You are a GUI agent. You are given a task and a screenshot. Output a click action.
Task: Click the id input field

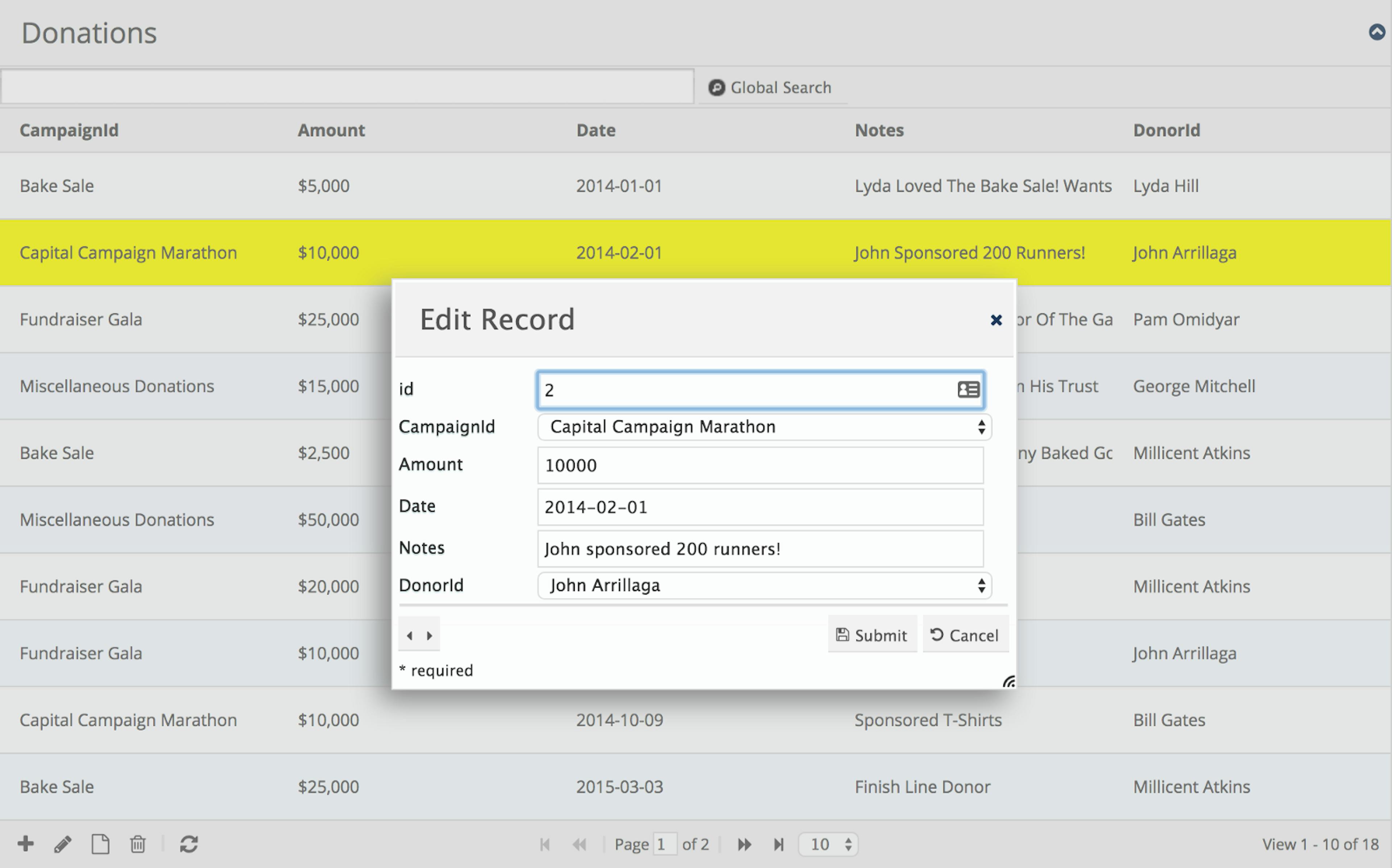[x=761, y=390]
